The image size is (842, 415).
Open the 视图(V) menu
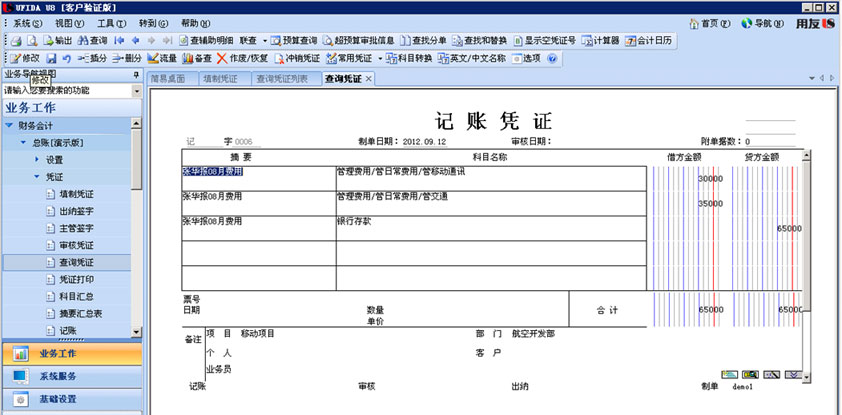[x=70, y=24]
